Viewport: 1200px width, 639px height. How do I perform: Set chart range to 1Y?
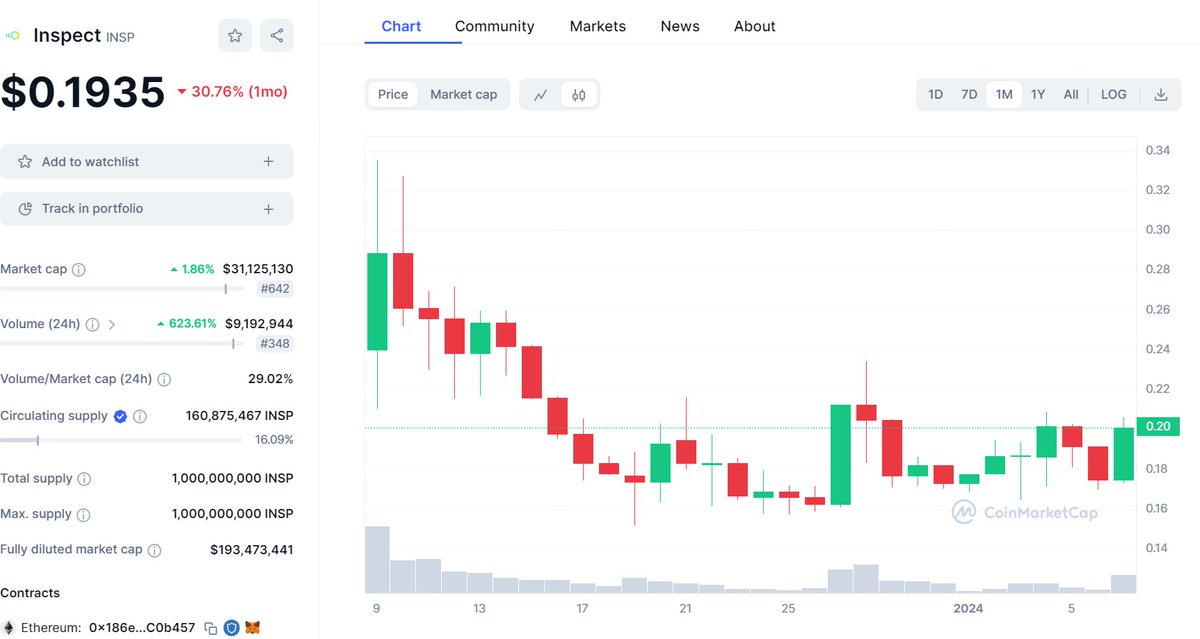tap(1038, 94)
